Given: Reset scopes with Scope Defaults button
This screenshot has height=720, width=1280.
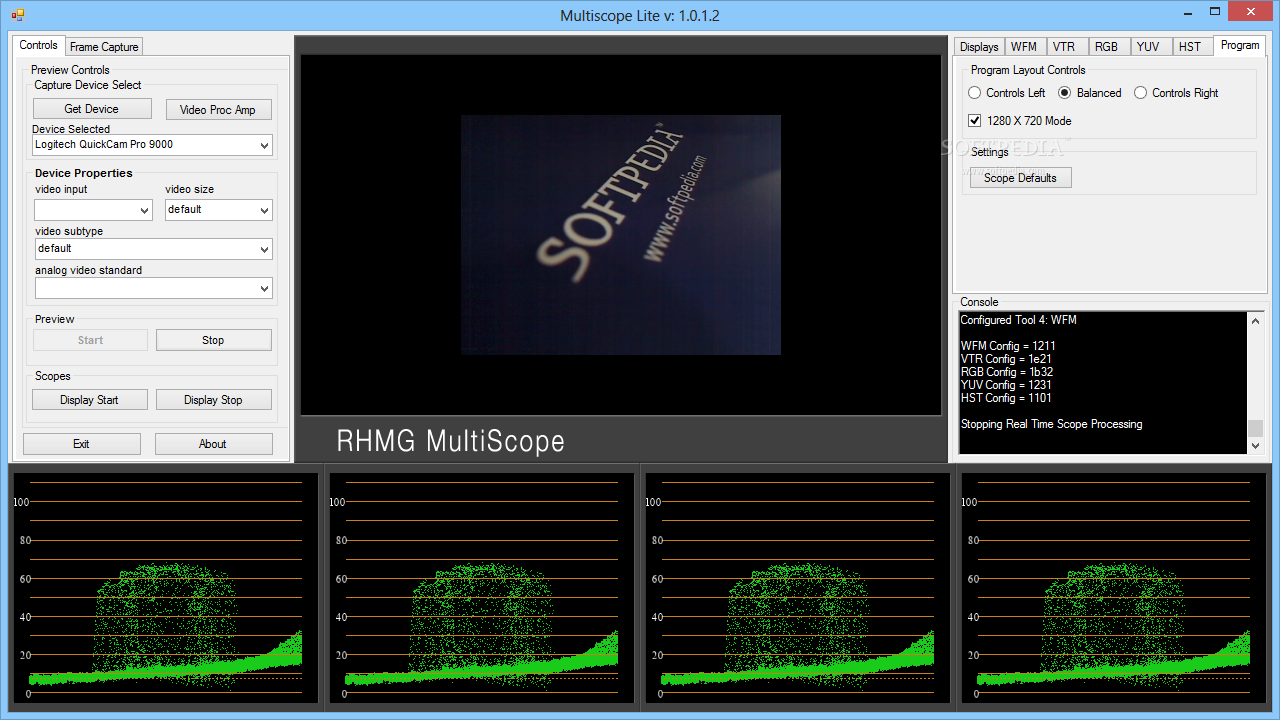Looking at the screenshot, I should (x=1020, y=178).
